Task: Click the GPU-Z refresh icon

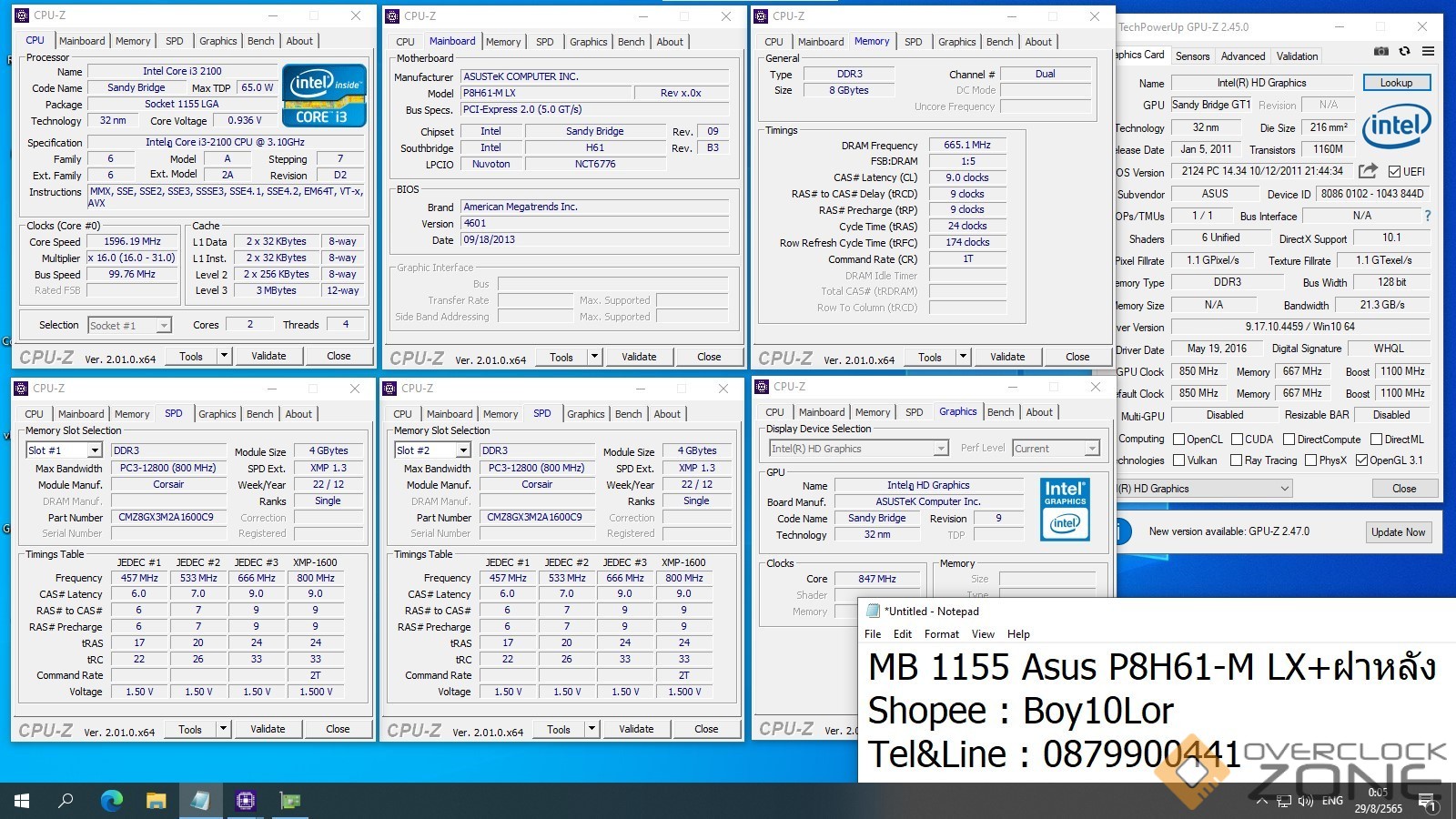Action: click(x=1404, y=52)
